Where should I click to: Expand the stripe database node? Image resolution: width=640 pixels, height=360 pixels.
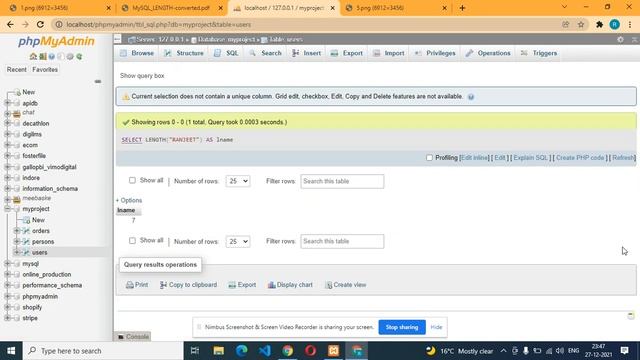[x=7, y=318]
